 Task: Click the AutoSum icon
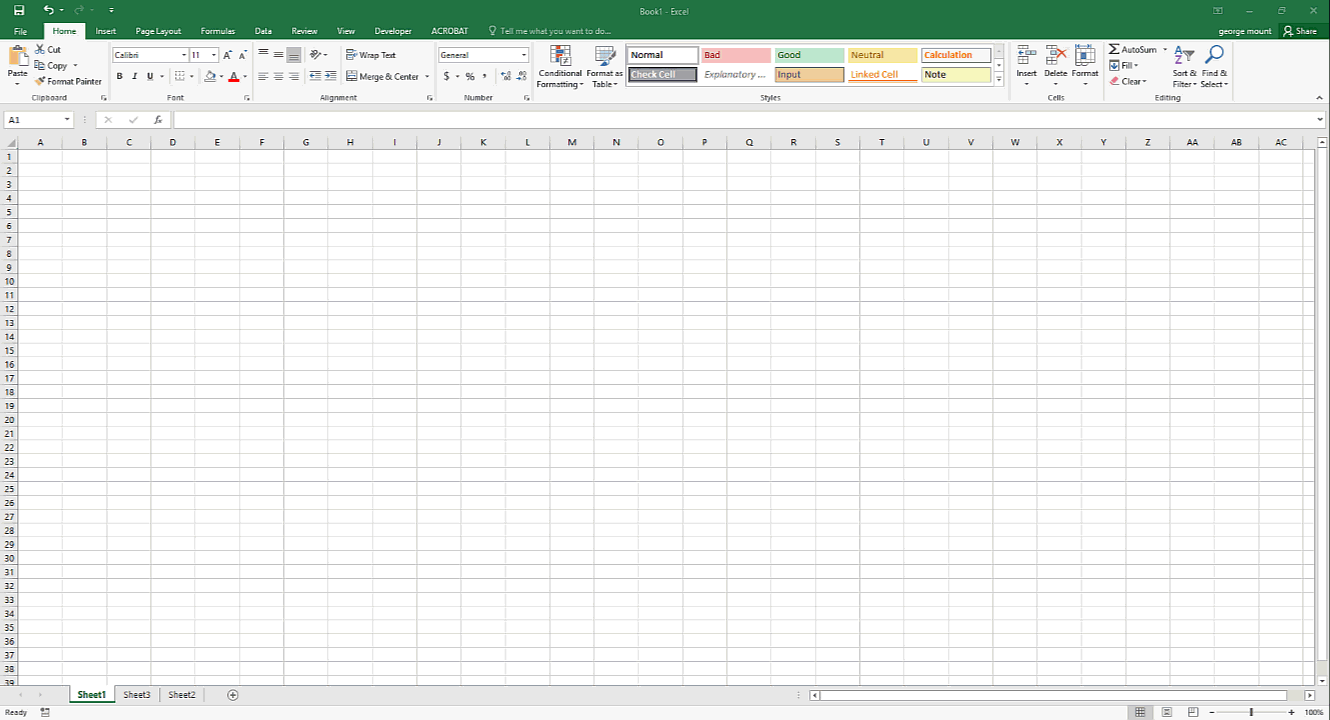click(1115, 49)
